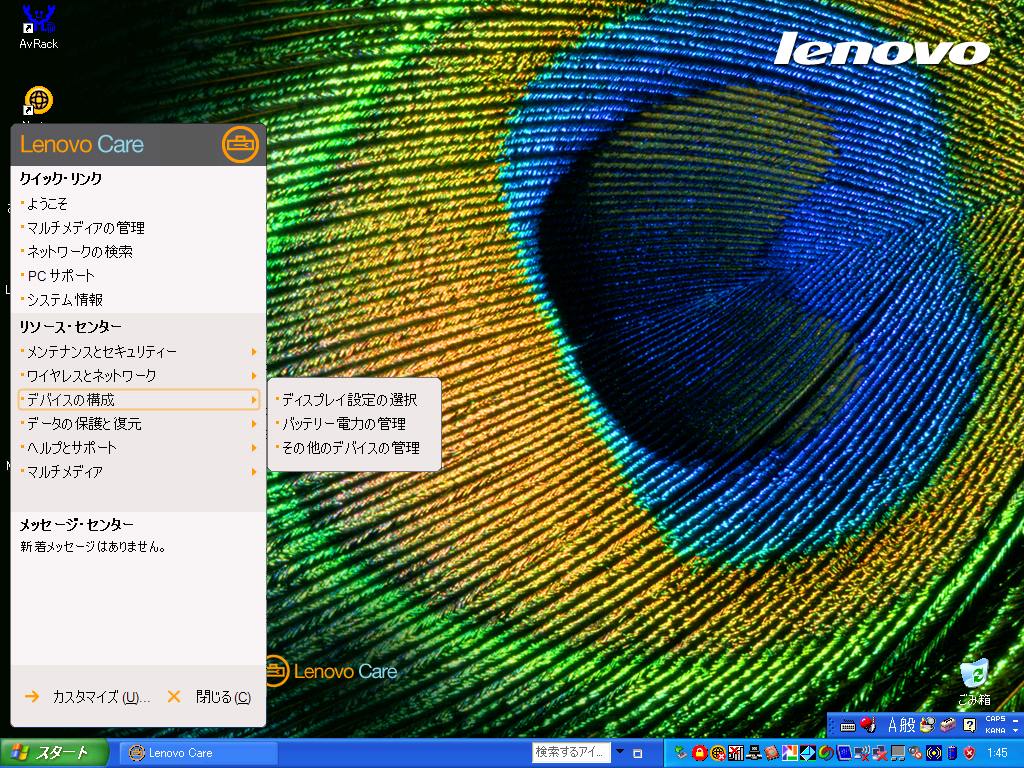Image resolution: width=1024 pixels, height=768 pixels.
Task: Open the IME keyboard icon in language bar
Action: (847, 725)
